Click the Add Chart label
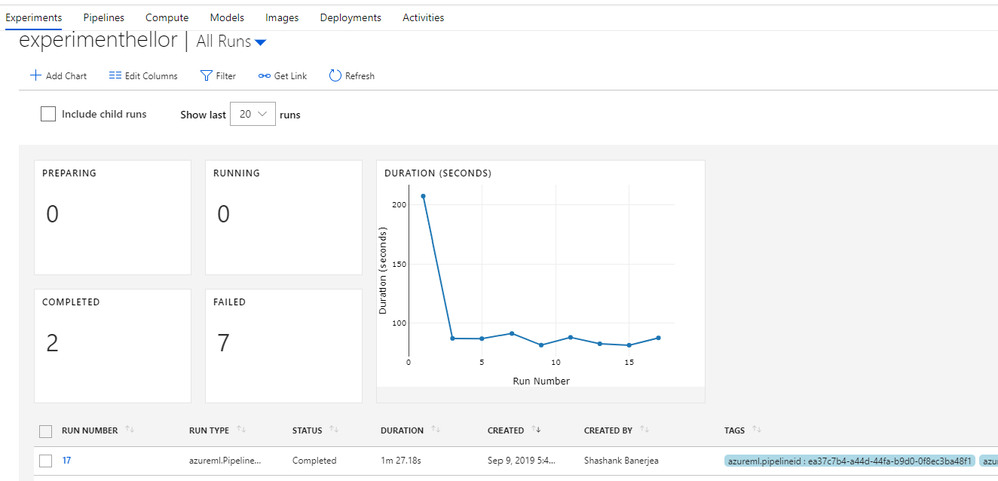 [x=66, y=76]
